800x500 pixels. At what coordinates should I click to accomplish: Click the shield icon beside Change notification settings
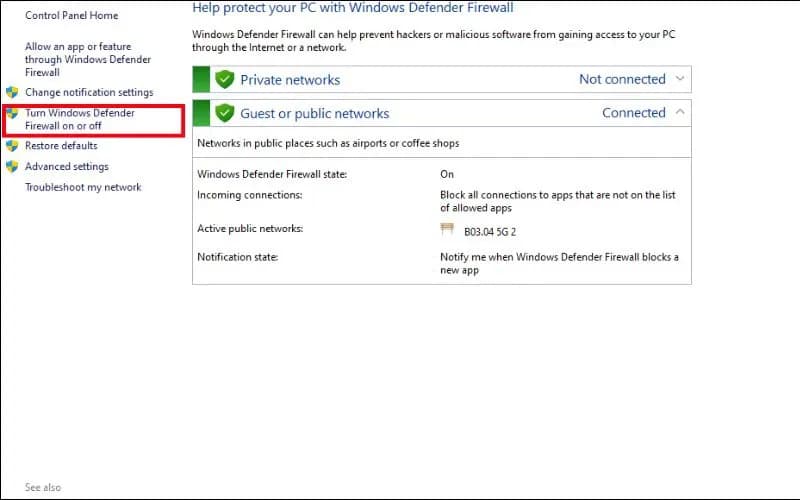[12, 92]
